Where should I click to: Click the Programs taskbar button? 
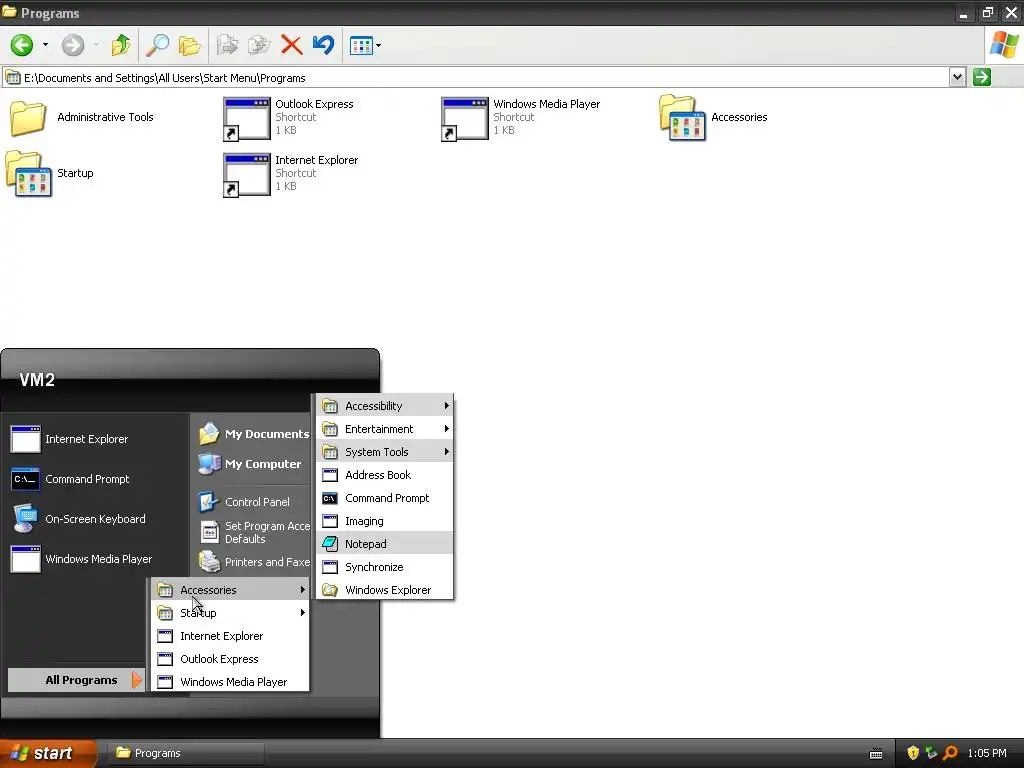pyautogui.click(x=185, y=753)
